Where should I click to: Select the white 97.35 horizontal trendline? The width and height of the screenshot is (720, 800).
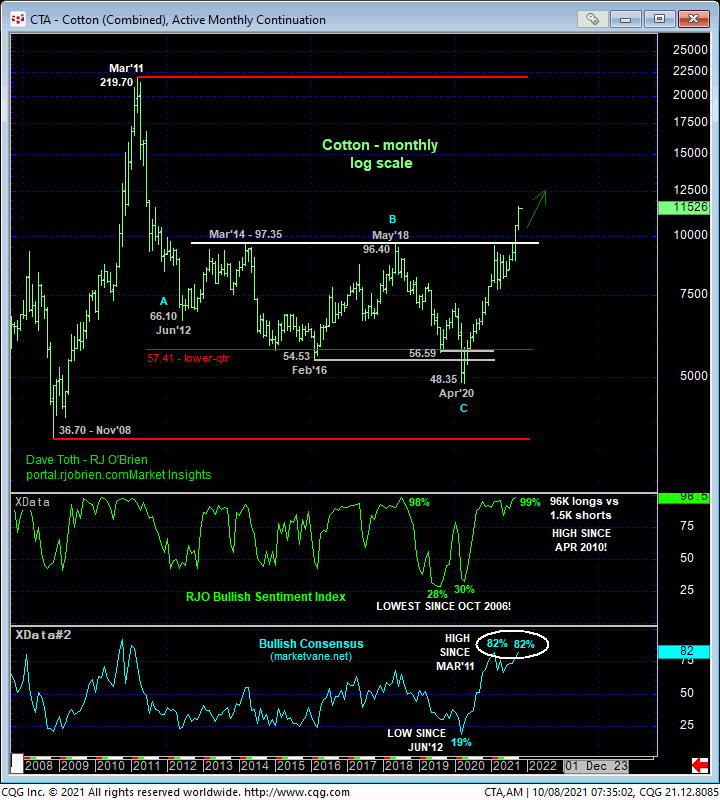pyautogui.click(x=300, y=243)
